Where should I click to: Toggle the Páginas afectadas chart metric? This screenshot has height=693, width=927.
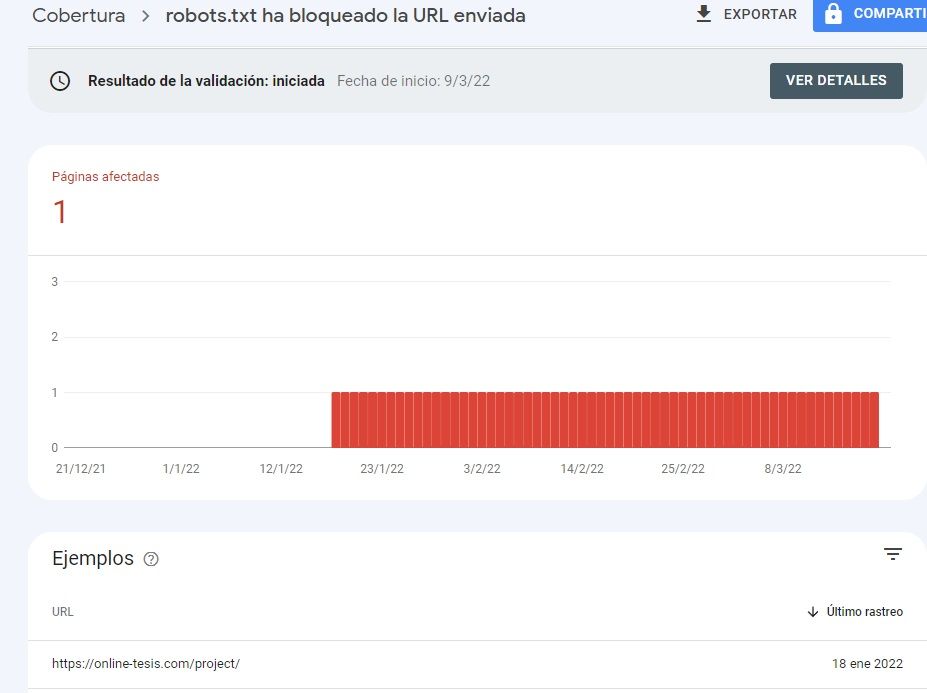[105, 177]
